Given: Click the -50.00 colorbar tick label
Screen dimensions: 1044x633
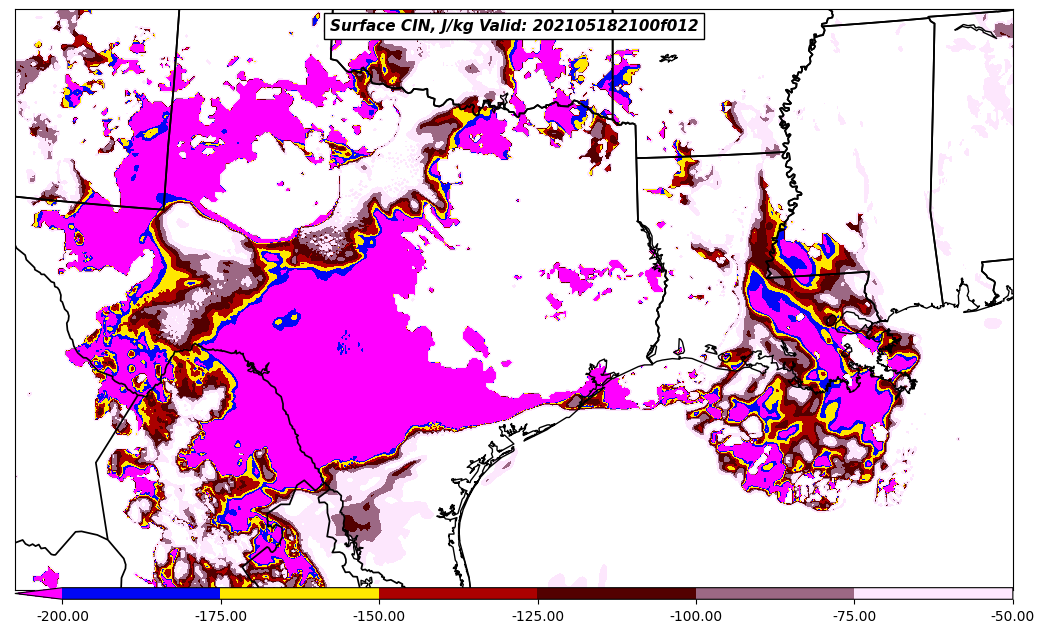Looking at the screenshot, I should point(1012,616).
